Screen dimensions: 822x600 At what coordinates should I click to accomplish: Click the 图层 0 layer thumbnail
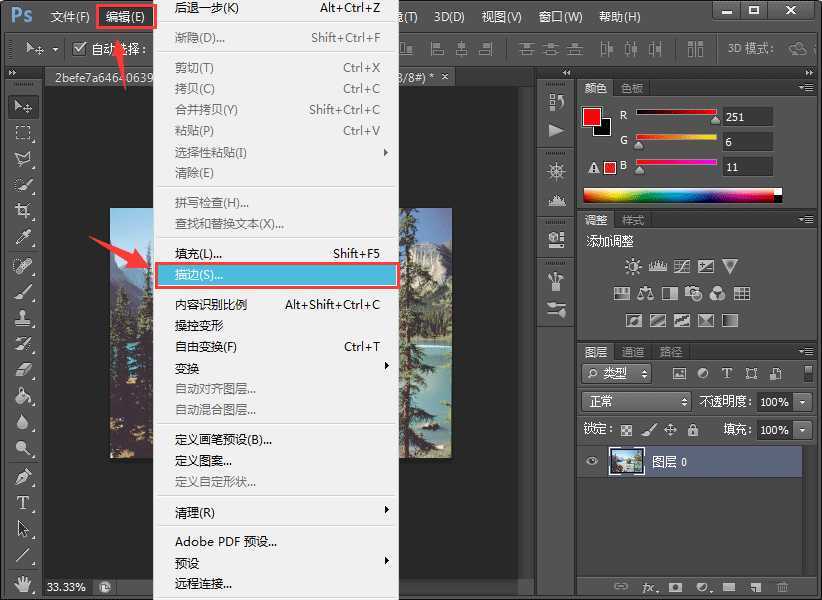pyautogui.click(x=626, y=461)
